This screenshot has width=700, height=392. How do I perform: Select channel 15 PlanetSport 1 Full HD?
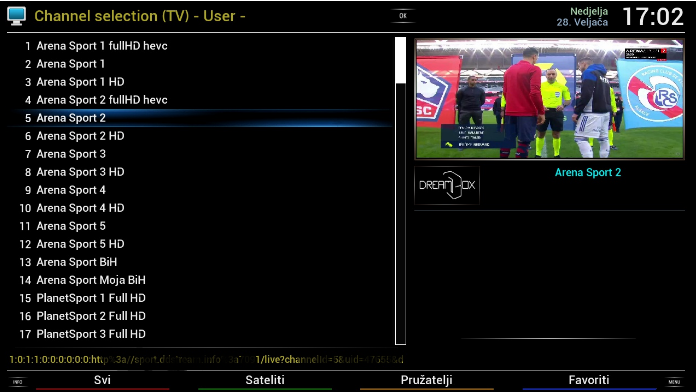pos(200,298)
